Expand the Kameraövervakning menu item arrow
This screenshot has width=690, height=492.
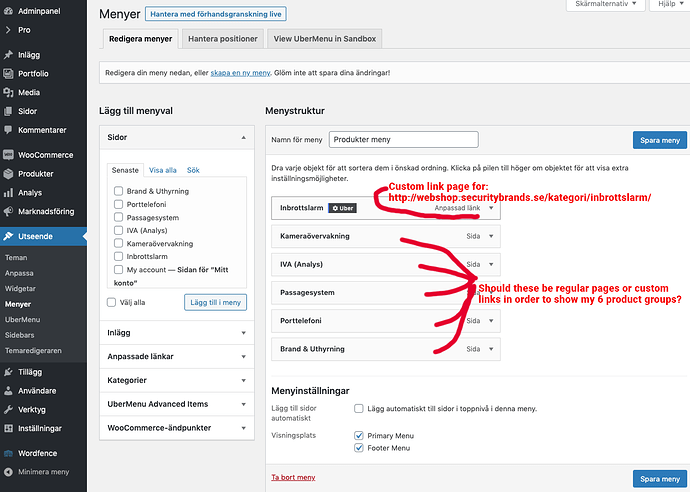(491, 237)
